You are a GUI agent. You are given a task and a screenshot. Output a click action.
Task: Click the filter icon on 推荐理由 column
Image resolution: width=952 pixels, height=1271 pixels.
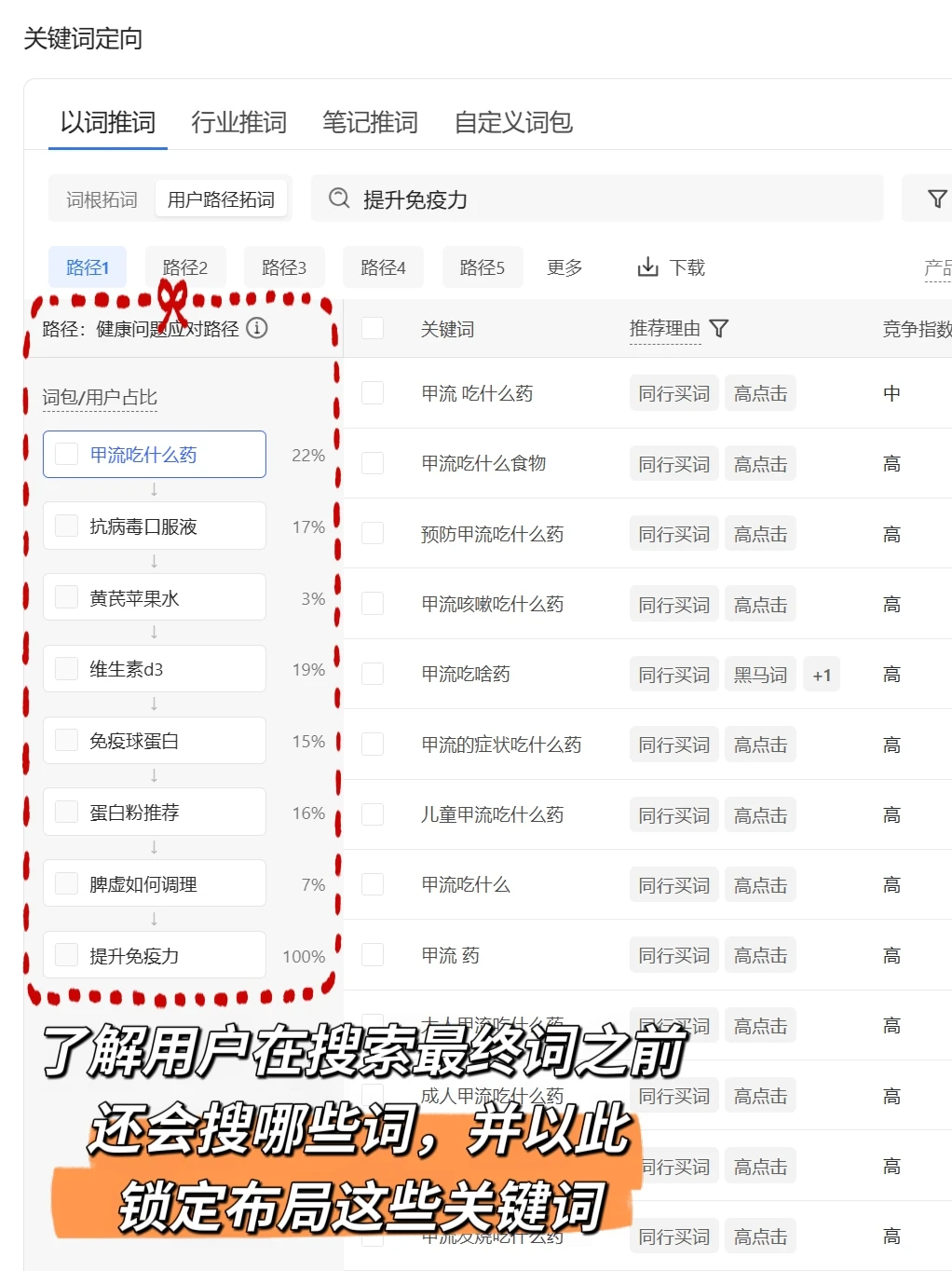pyautogui.click(x=717, y=329)
